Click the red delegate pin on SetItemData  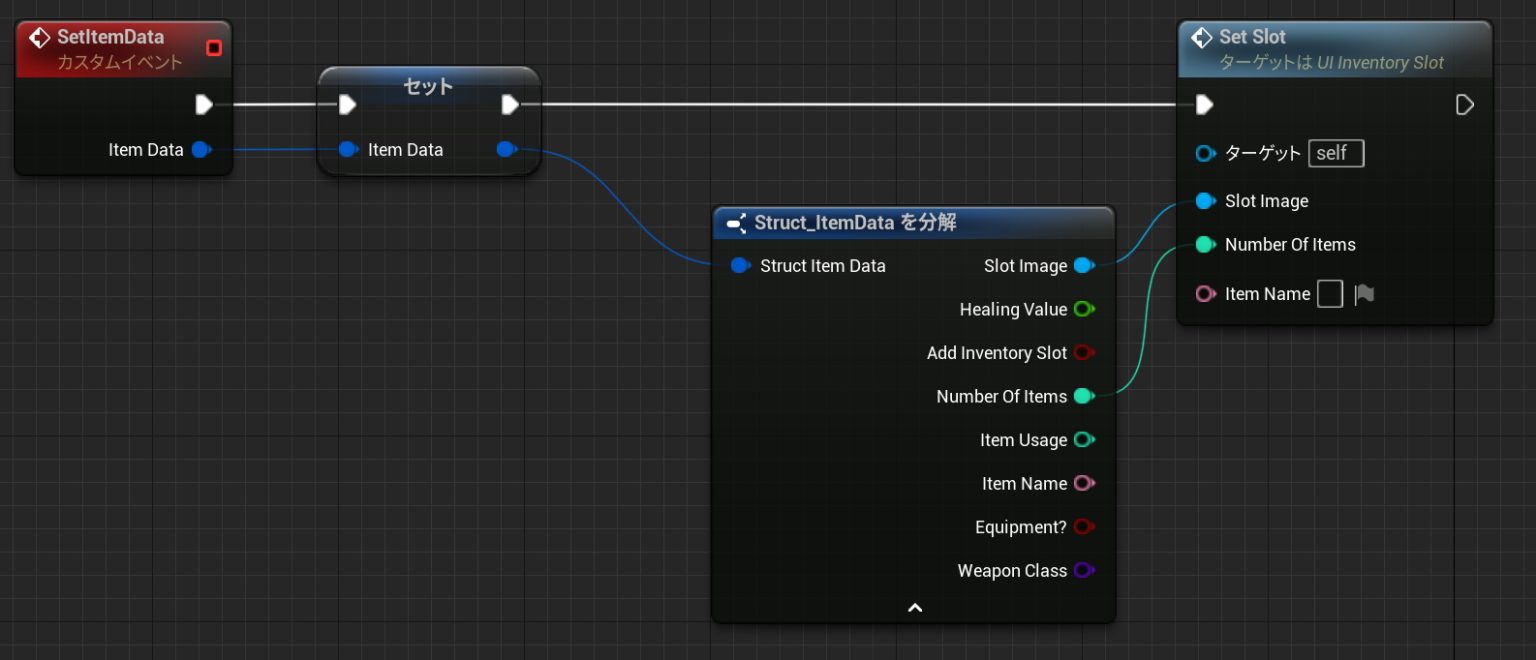coord(213,47)
